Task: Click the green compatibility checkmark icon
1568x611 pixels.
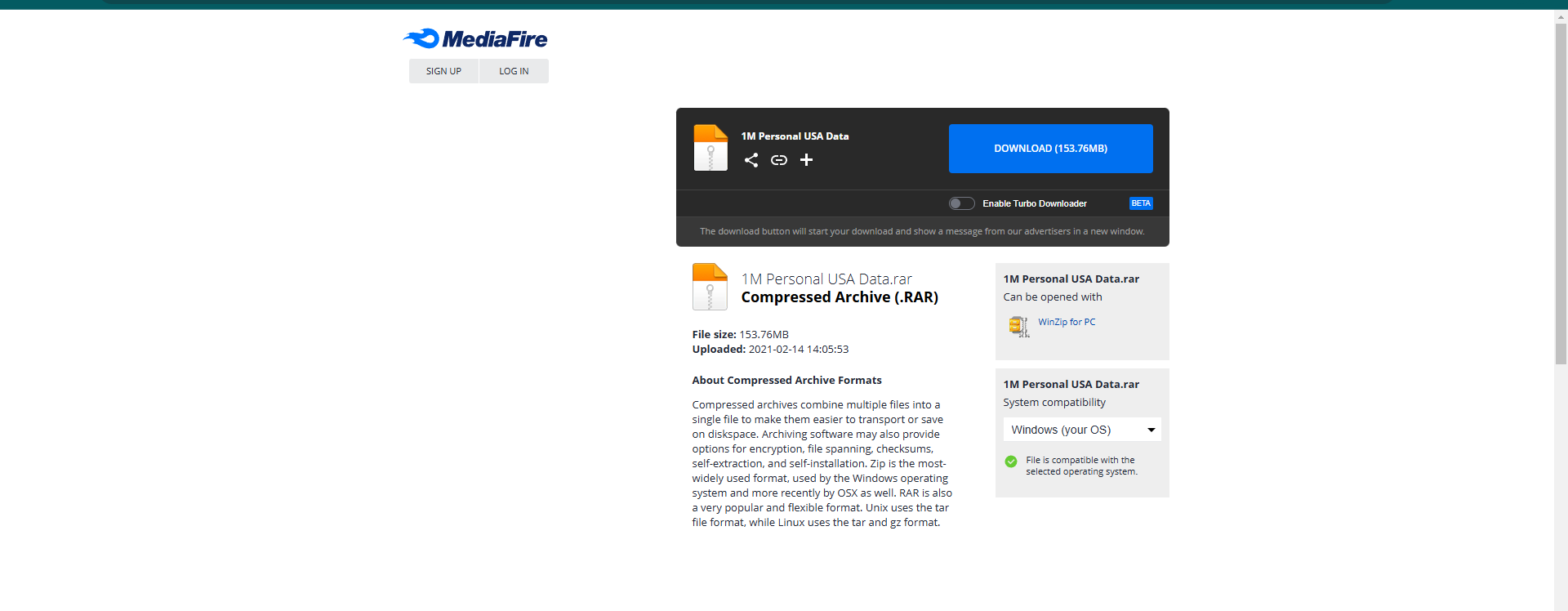Action: [1011, 462]
